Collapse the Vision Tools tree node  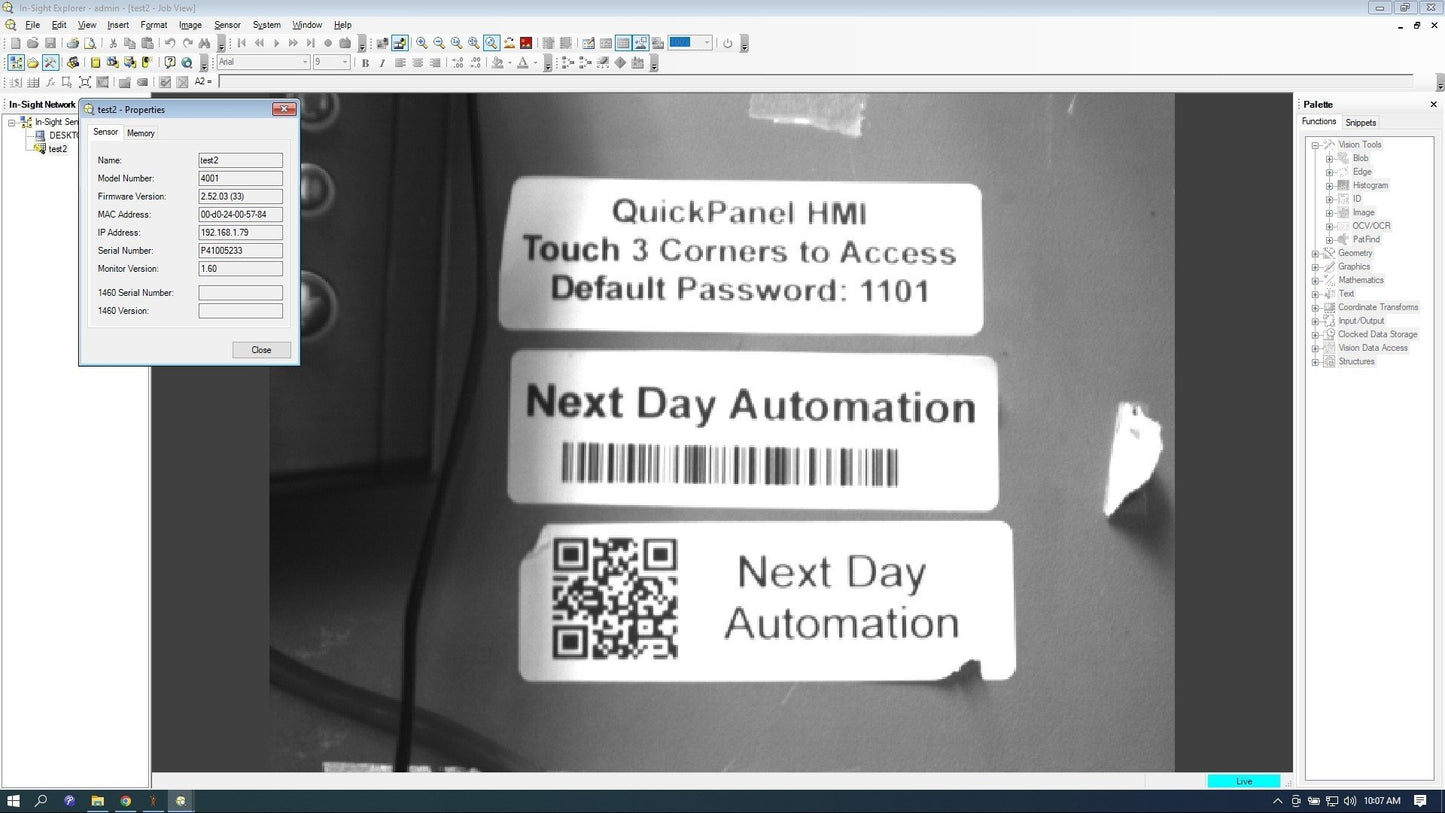1316,145
